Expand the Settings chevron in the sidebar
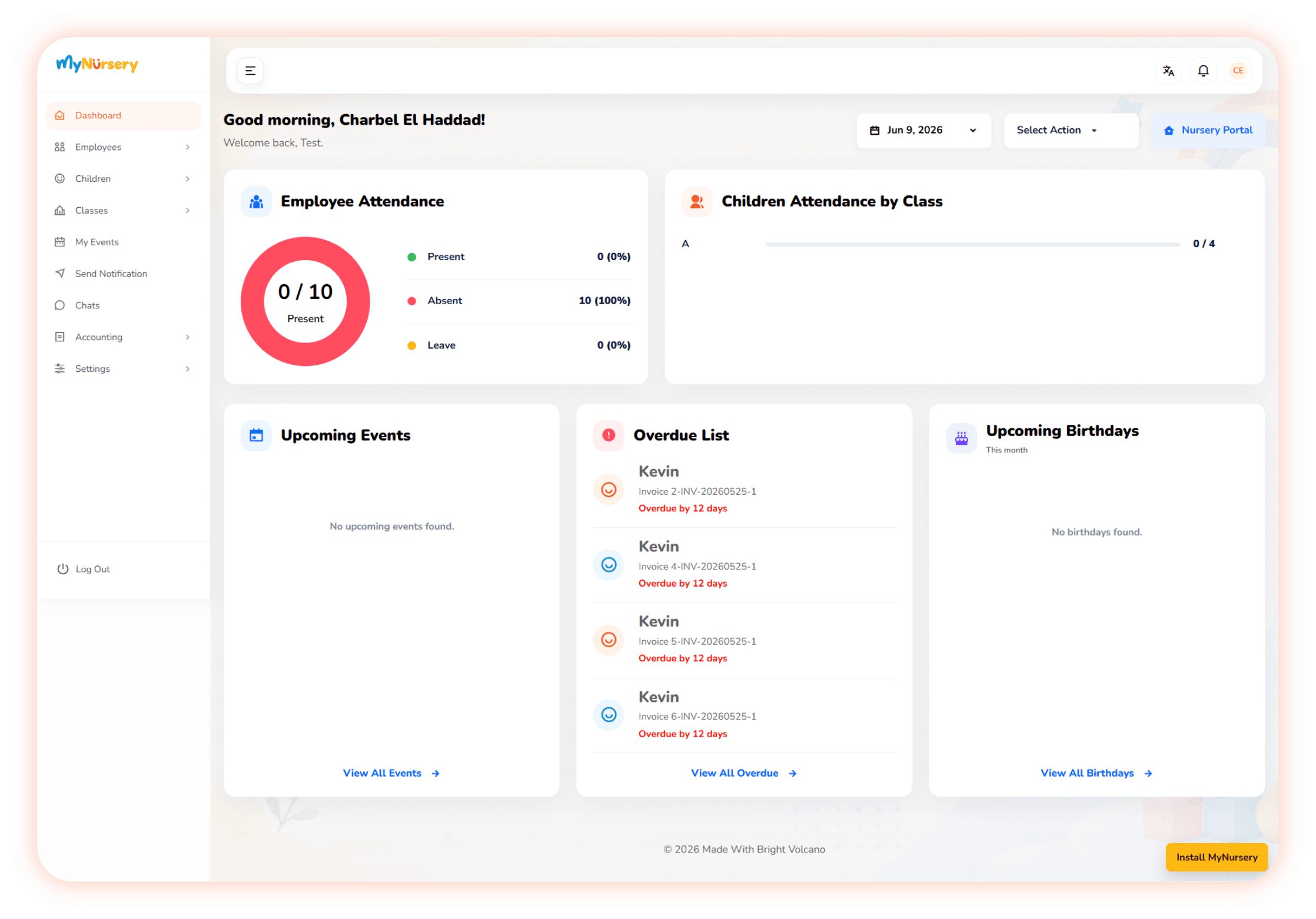Screen dimensions: 1316x919 [x=188, y=369]
